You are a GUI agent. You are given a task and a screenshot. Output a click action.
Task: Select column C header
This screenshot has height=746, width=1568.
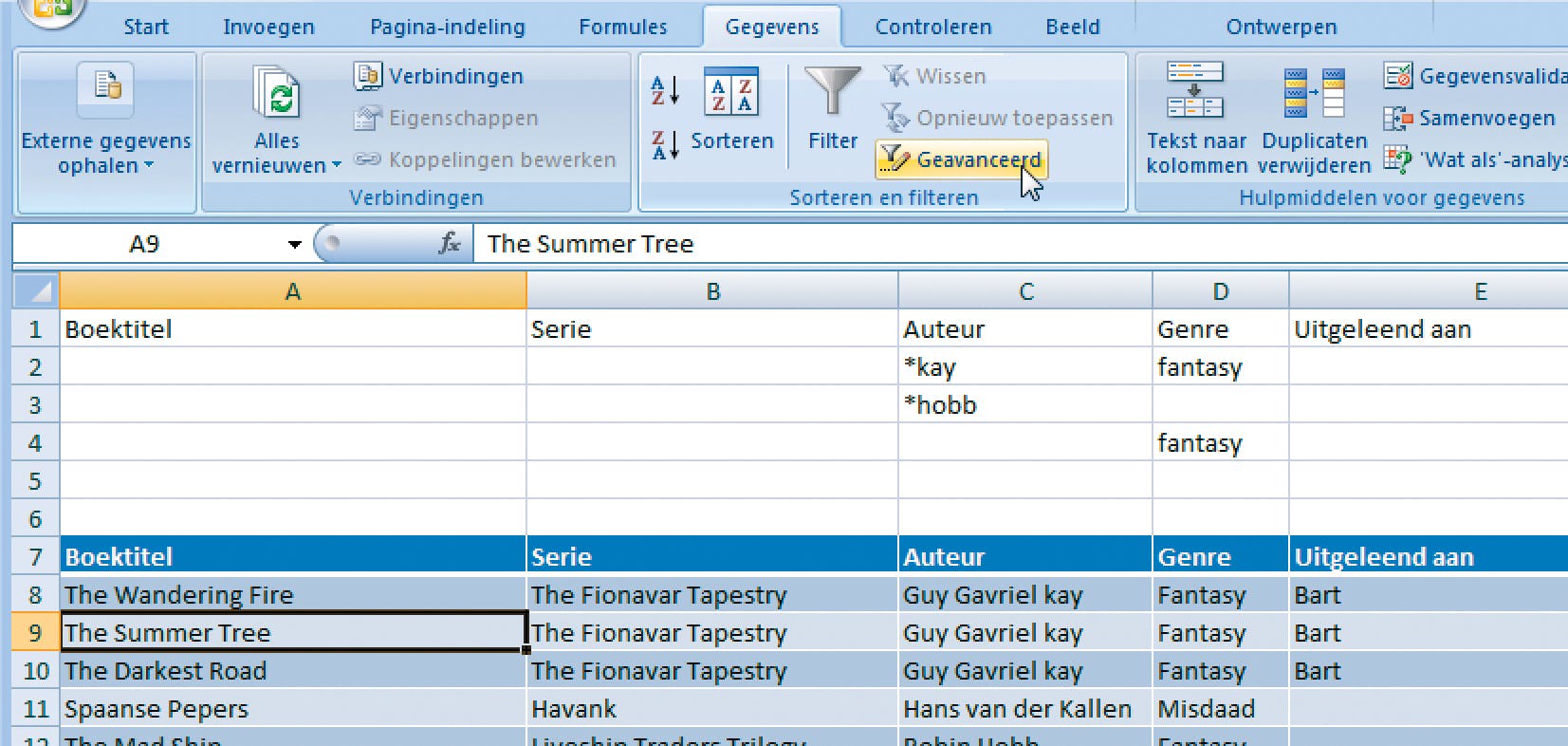click(x=1025, y=291)
